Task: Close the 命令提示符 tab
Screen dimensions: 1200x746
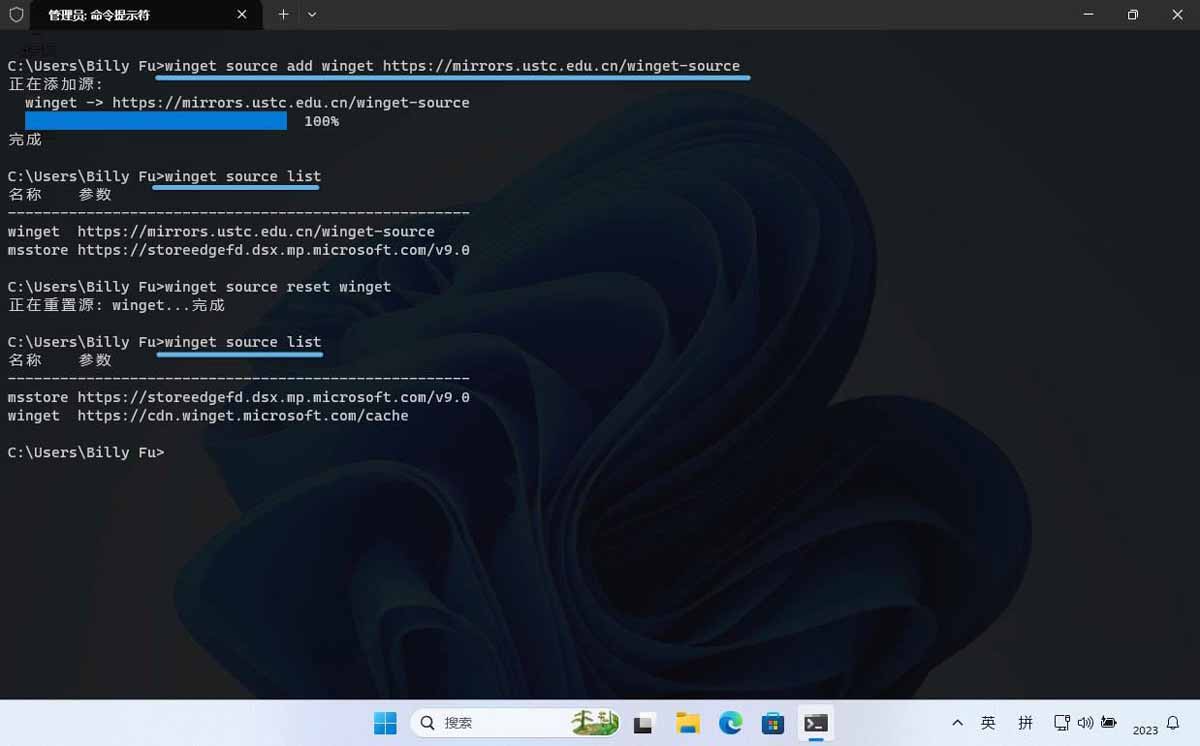Action: pyautogui.click(x=242, y=15)
